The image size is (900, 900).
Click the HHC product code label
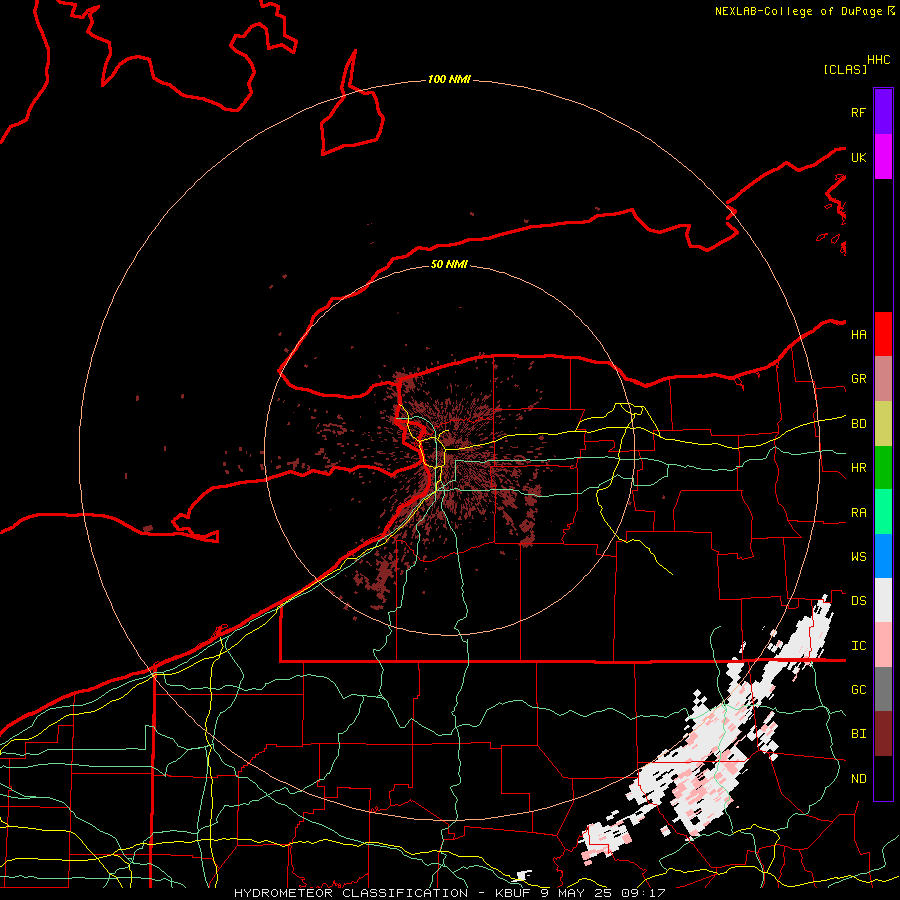[x=878, y=60]
